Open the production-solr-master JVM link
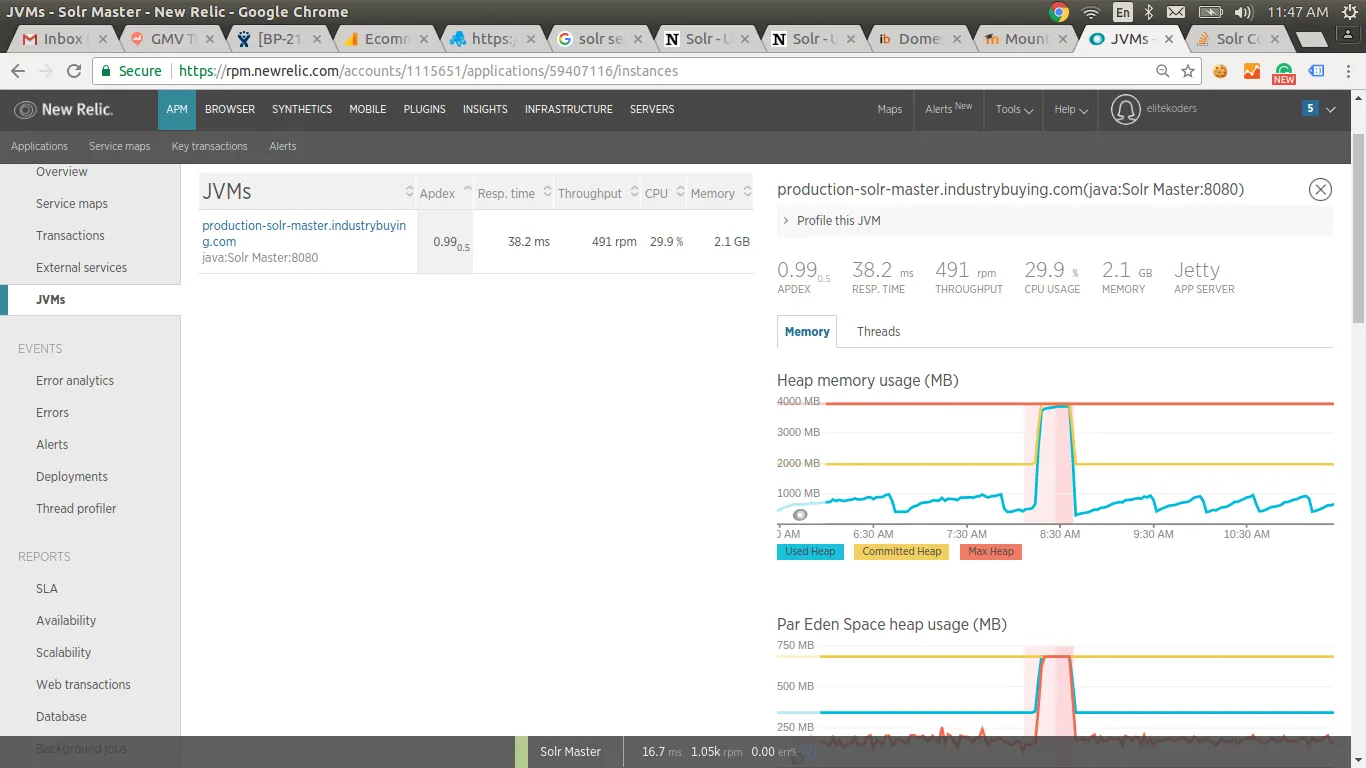This screenshot has width=1366, height=768. pyautogui.click(x=304, y=233)
